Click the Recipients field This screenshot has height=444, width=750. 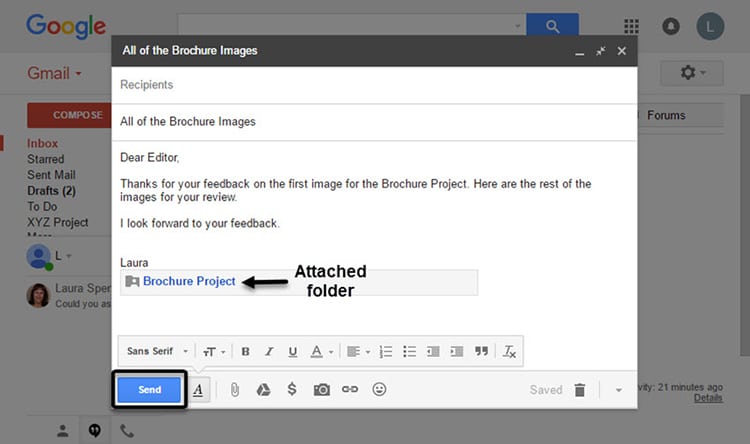pos(374,85)
